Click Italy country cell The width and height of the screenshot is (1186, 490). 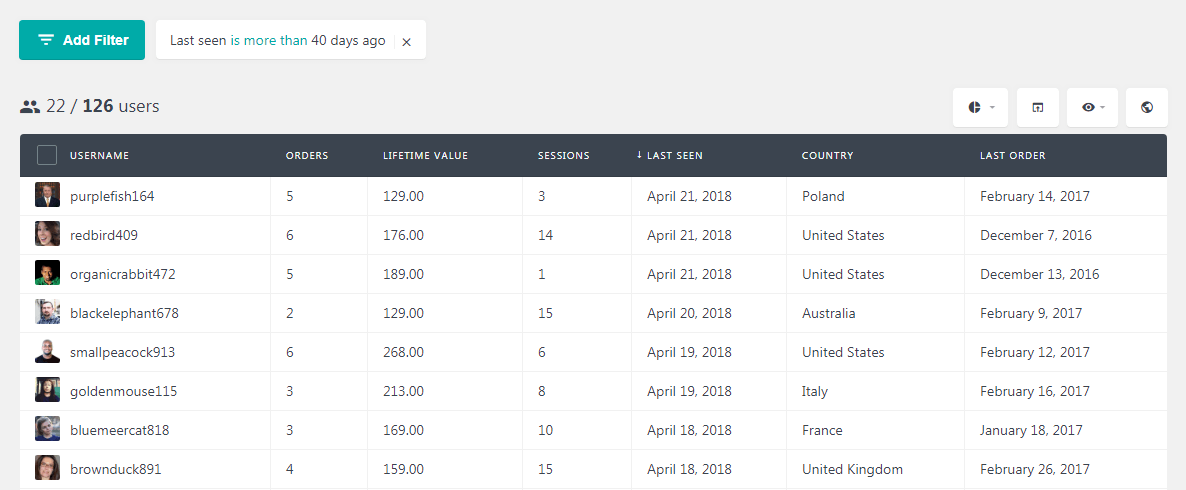[815, 392]
